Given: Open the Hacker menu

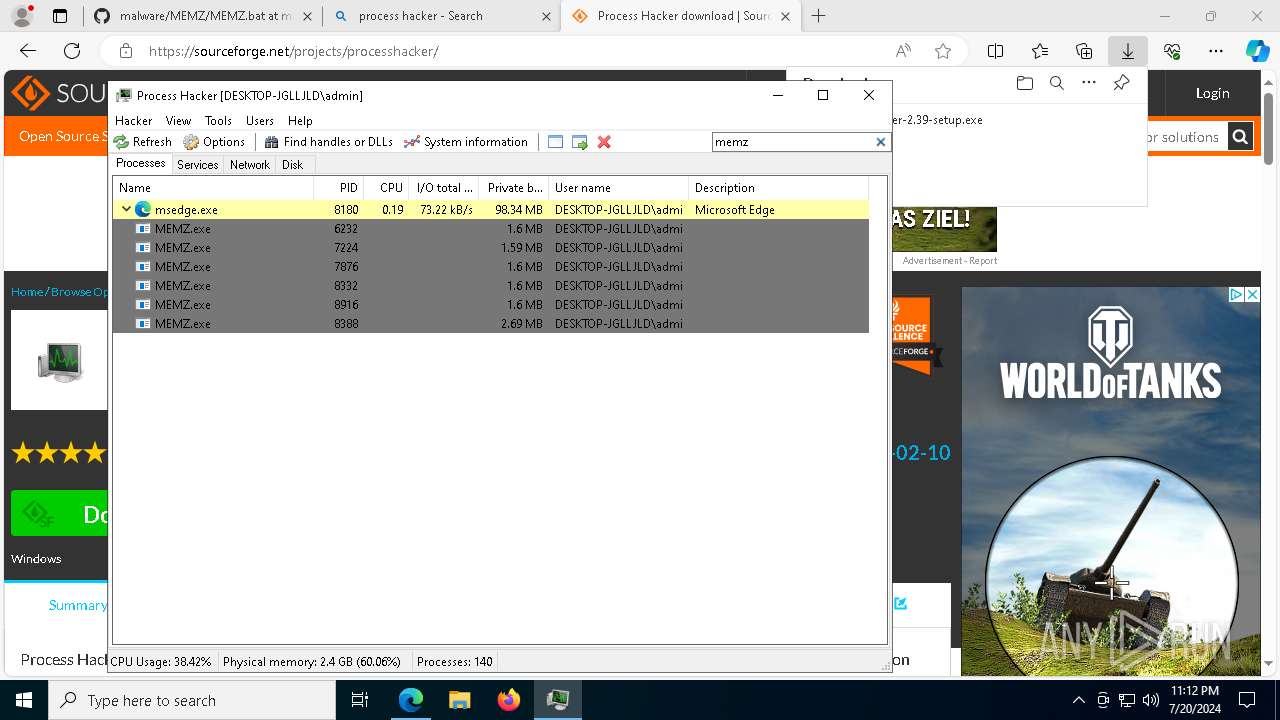Looking at the screenshot, I should (134, 120).
